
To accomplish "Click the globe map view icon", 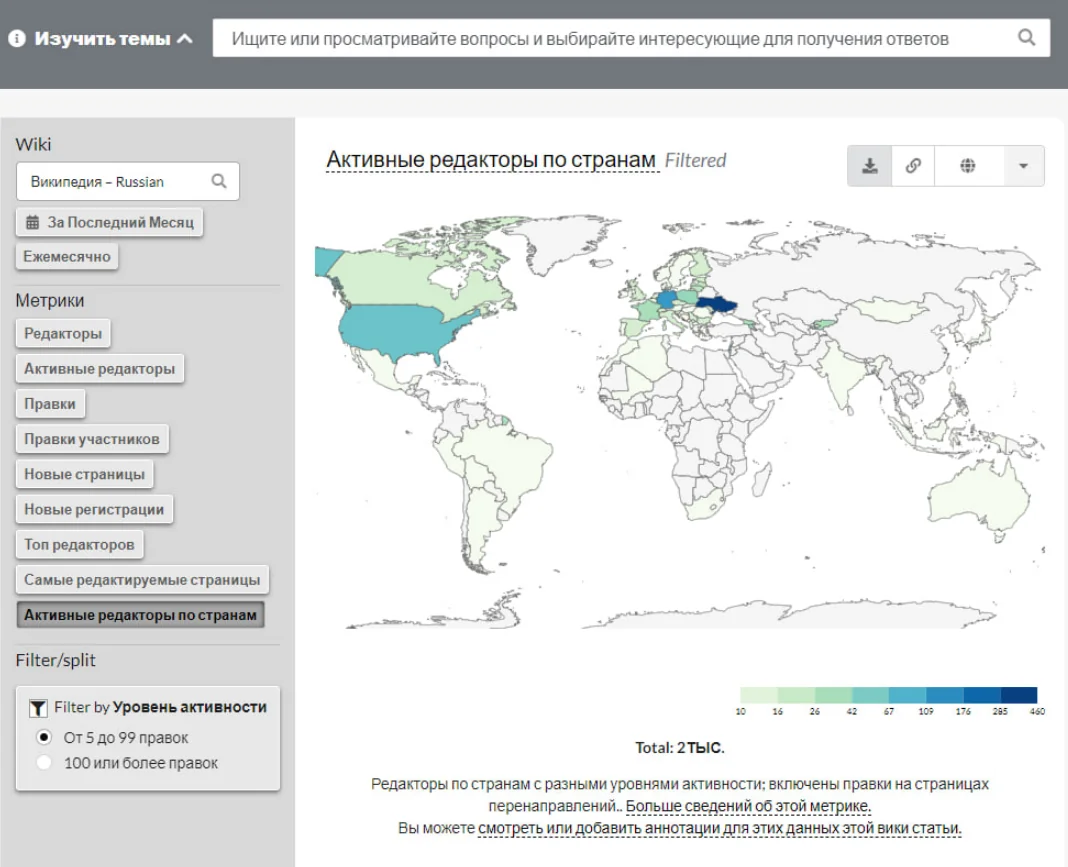I will point(967,166).
